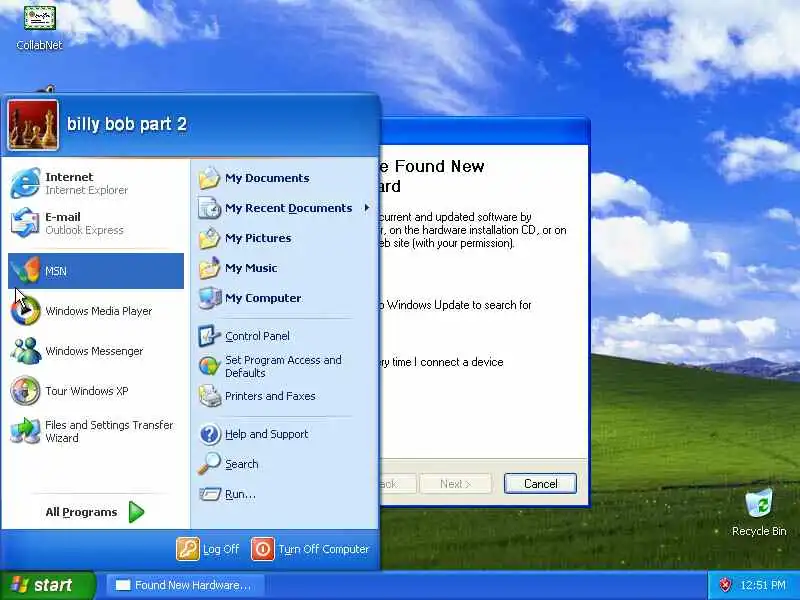Viewport: 800px width, 600px height.
Task: Click the Help and Support question icon
Action: point(209,434)
